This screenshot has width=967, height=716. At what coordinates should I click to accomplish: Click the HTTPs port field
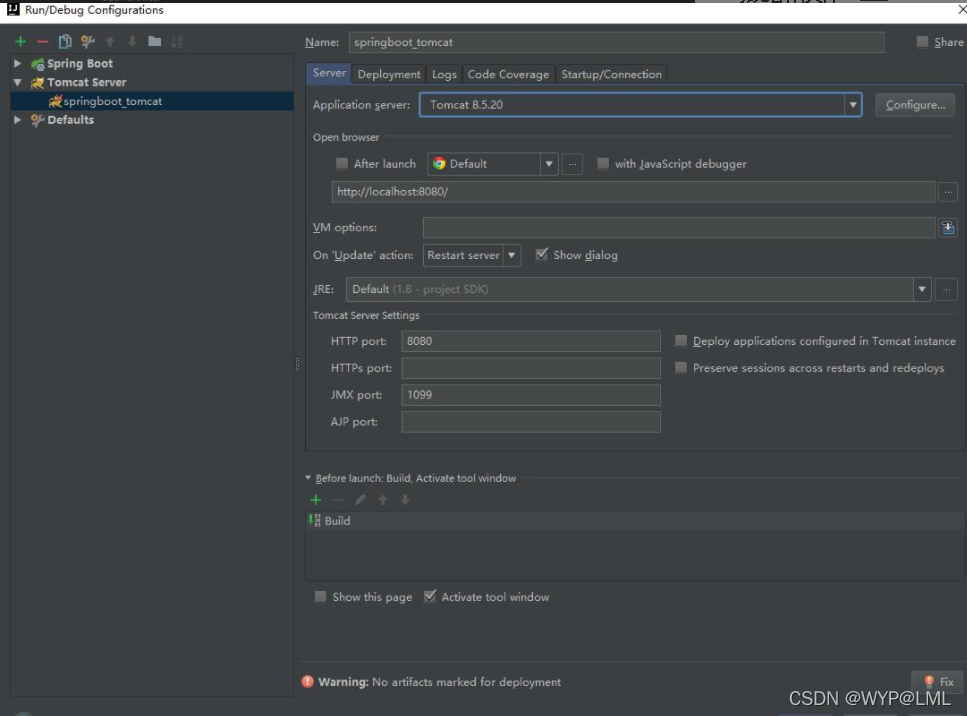pos(531,368)
